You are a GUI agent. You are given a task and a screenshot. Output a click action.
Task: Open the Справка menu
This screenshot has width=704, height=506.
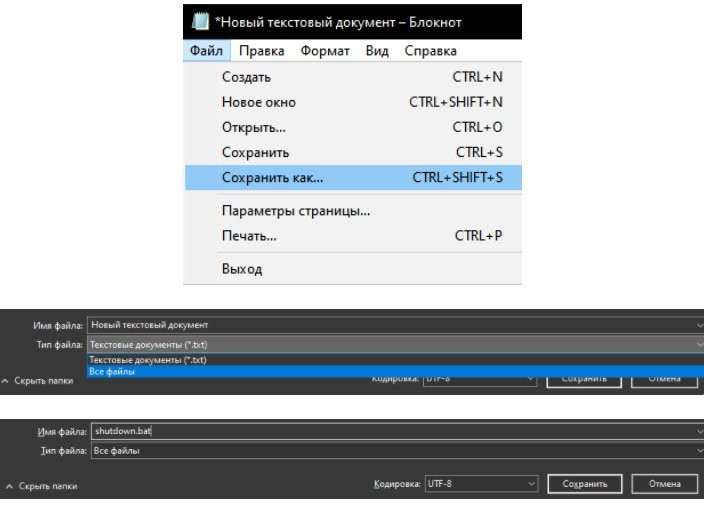[430, 51]
